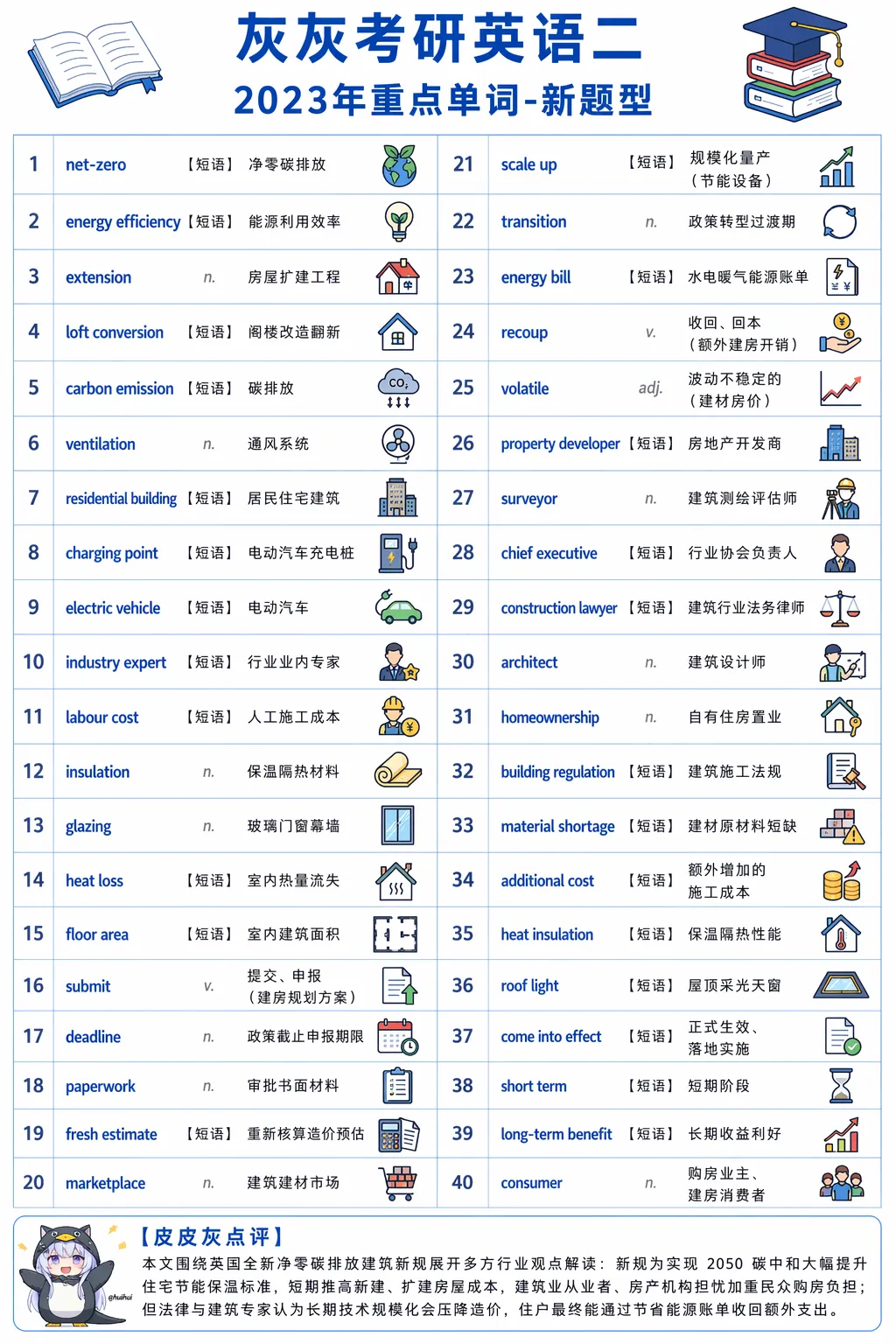Click the CO2 cloud icon for carbon emission

pyautogui.click(x=398, y=388)
